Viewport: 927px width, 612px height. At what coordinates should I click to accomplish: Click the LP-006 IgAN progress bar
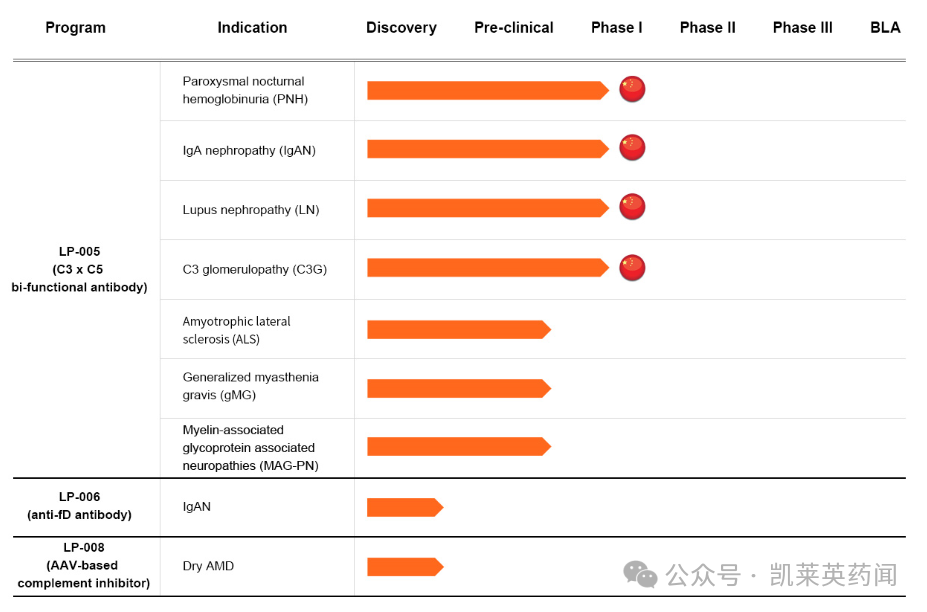(404, 508)
